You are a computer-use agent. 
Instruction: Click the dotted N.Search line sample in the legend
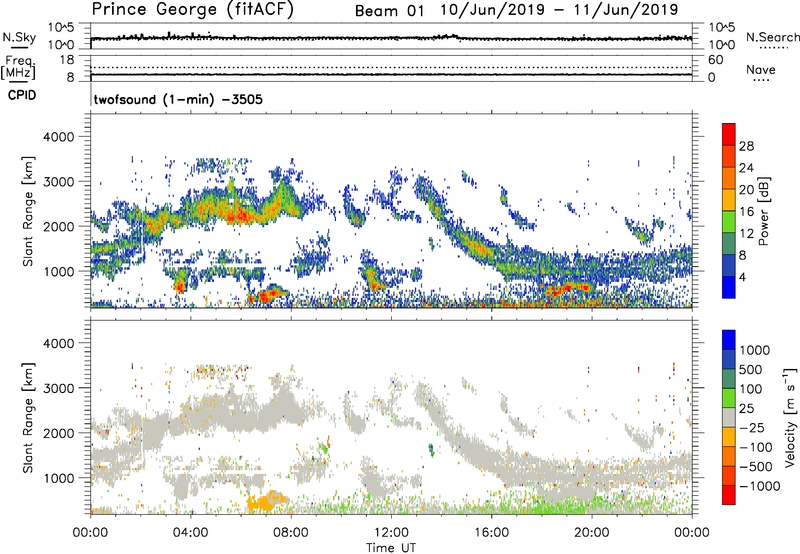774,48
